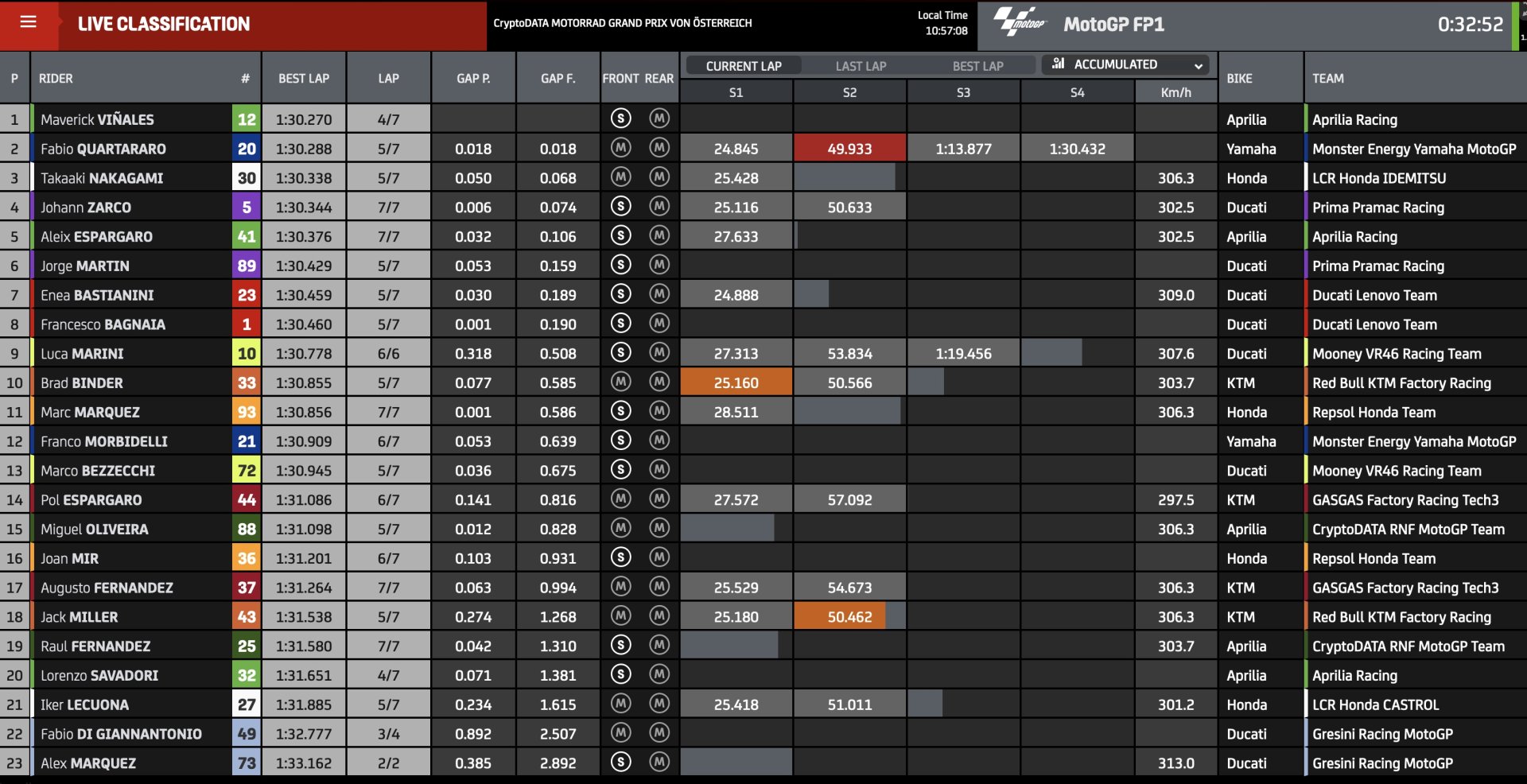Click Joan Mir front tyre S icon
Image resolution: width=1527 pixels, height=784 pixels.
(x=621, y=557)
